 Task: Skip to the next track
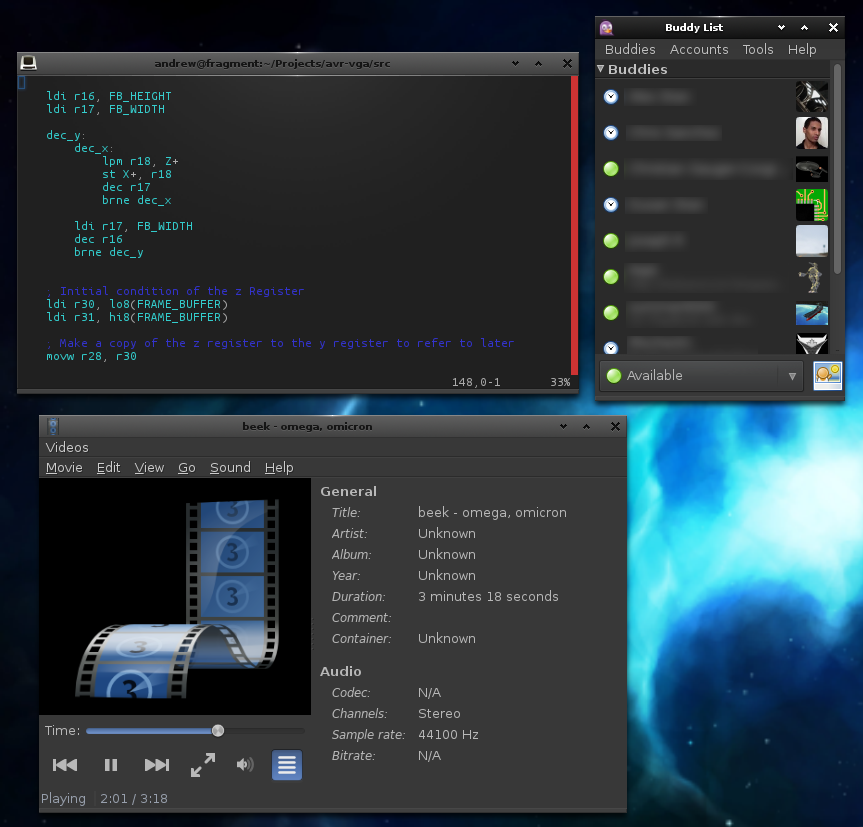tap(156, 765)
